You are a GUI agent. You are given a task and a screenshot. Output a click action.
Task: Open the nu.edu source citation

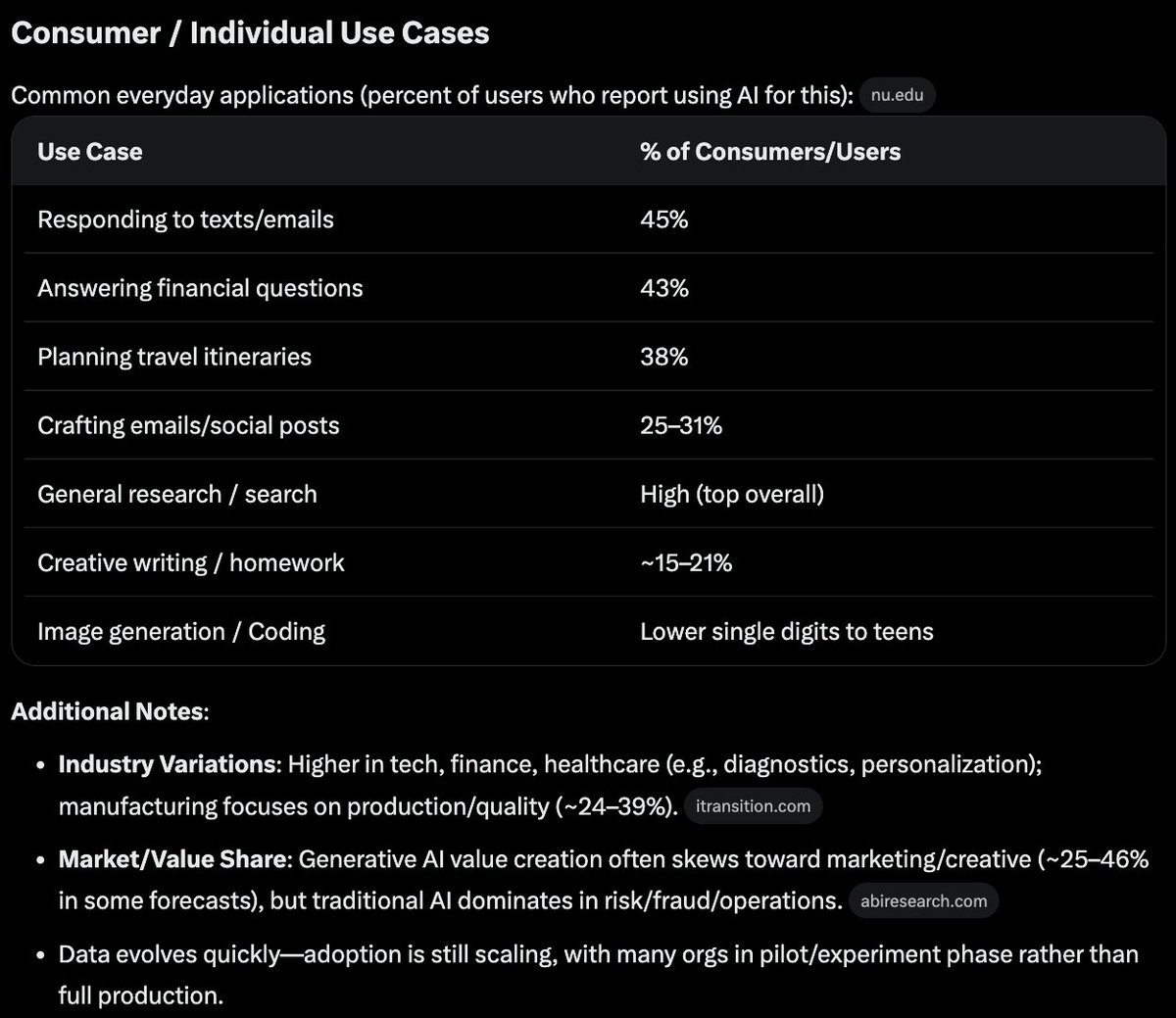pos(897,96)
